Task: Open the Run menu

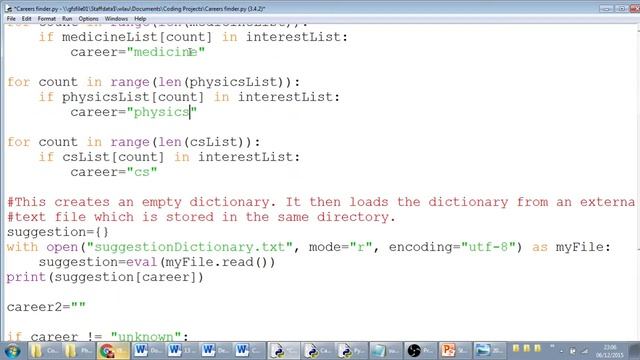Action: [67, 19]
